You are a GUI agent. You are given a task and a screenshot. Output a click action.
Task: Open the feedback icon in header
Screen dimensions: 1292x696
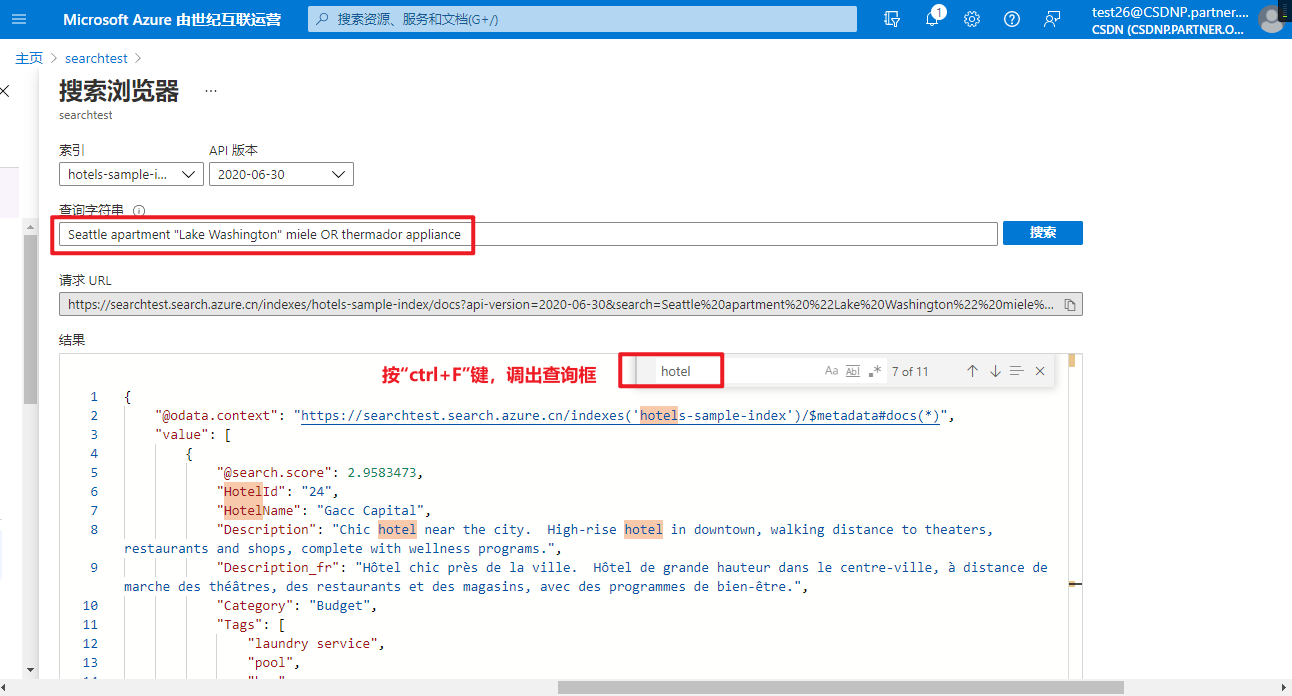point(1052,19)
